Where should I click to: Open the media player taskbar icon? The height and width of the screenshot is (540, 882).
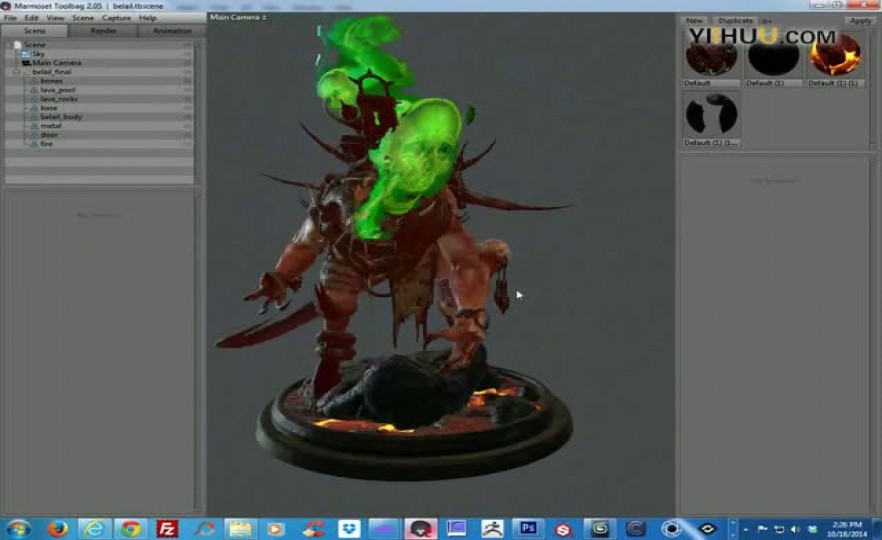pos(276,529)
